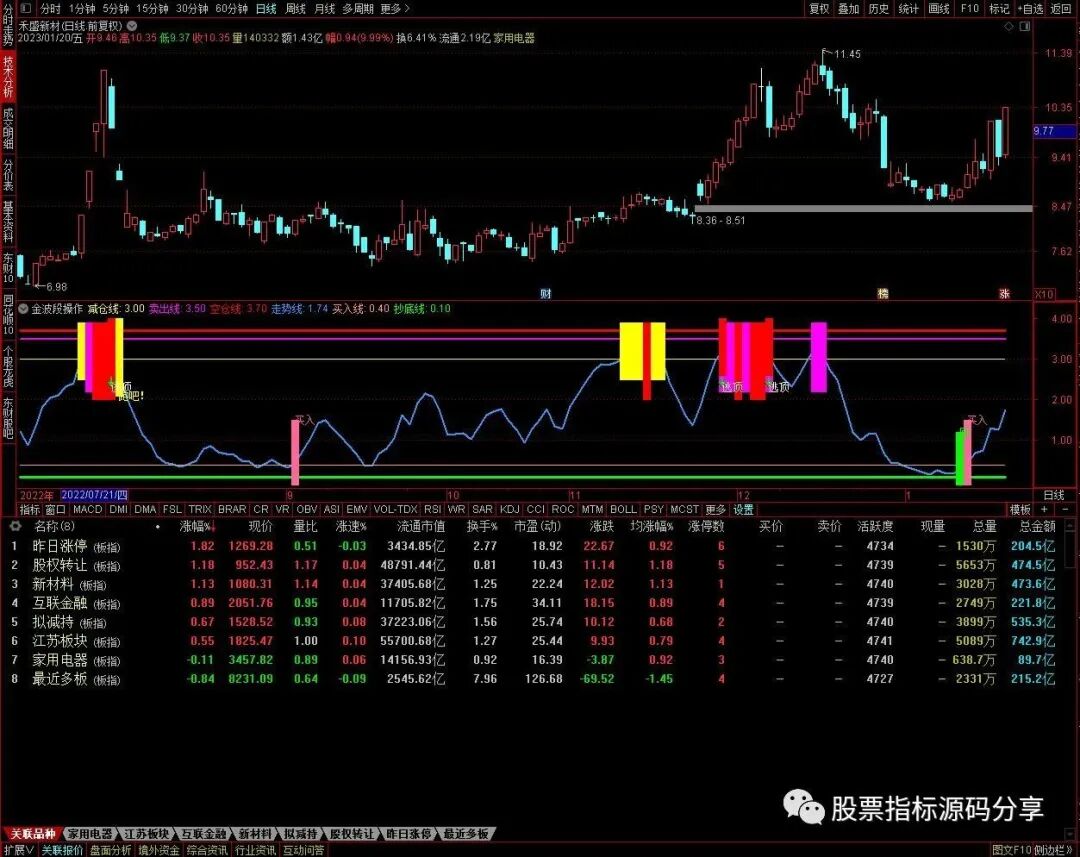This screenshot has height=857, width=1080.
Task: Open the 基本资料 sidebar tab
Action: 8,221
